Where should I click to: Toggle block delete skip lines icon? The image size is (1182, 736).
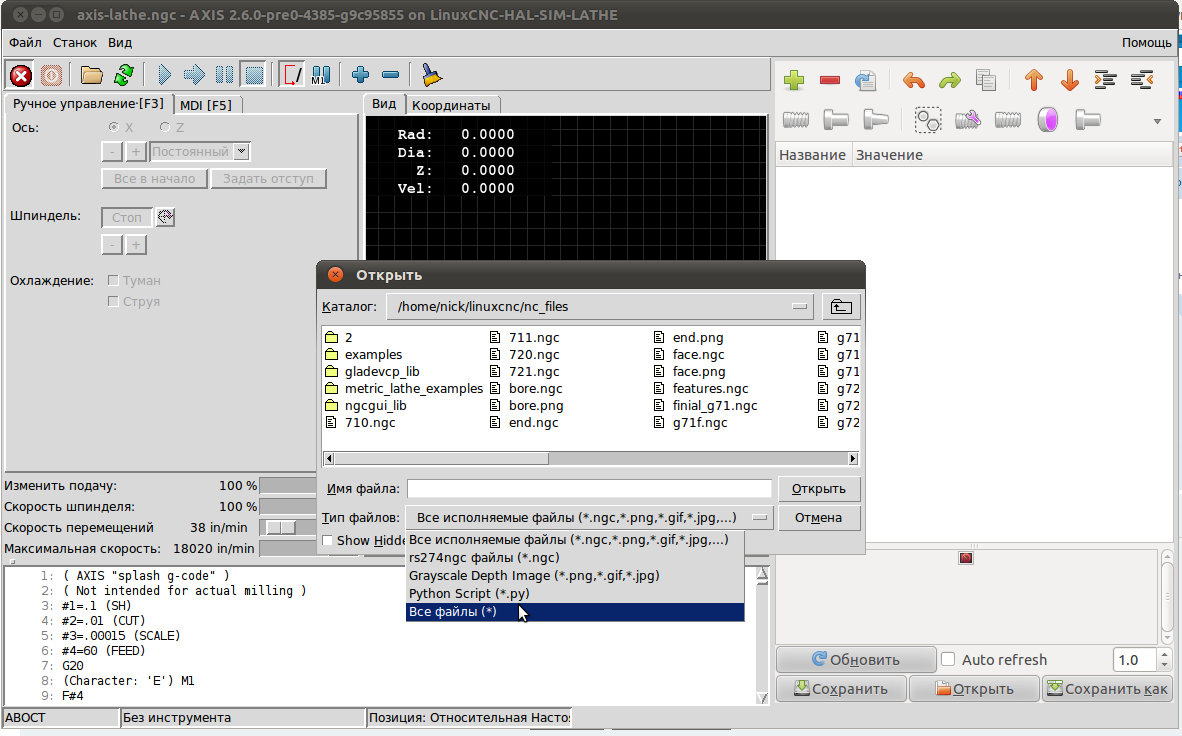291,75
